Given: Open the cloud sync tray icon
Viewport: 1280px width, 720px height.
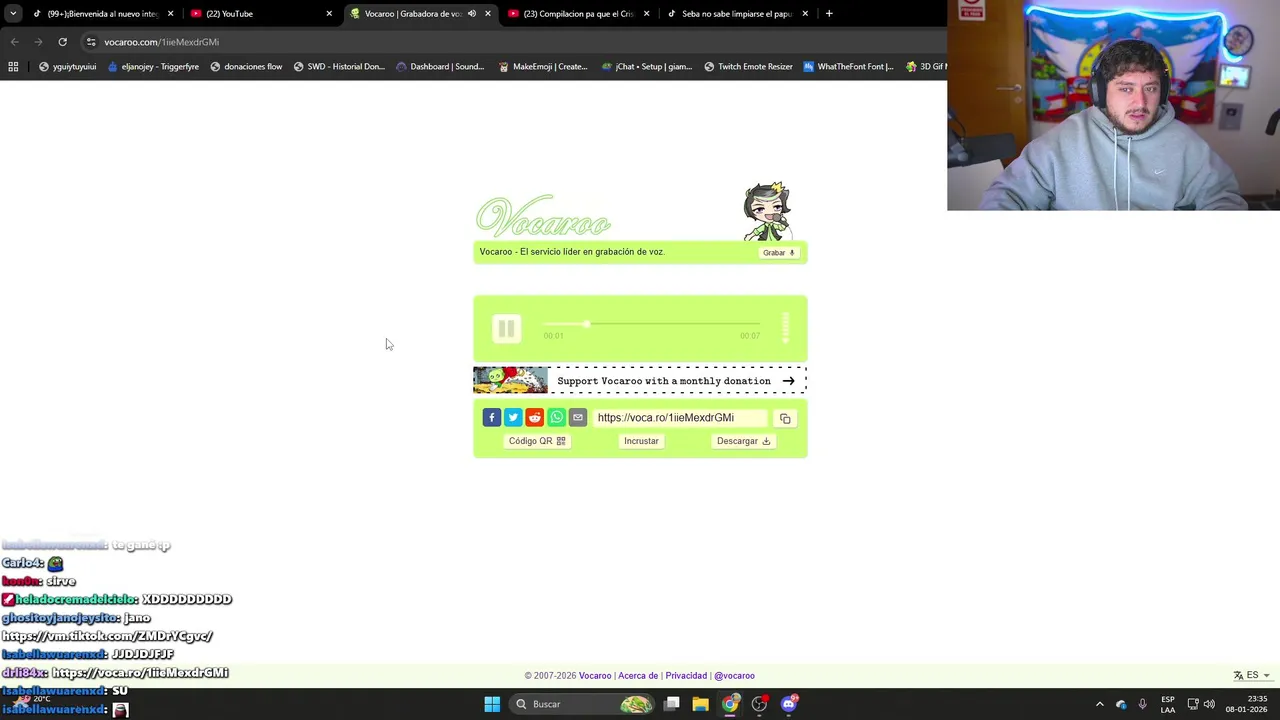Looking at the screenshot, I should click(1121, 704).
